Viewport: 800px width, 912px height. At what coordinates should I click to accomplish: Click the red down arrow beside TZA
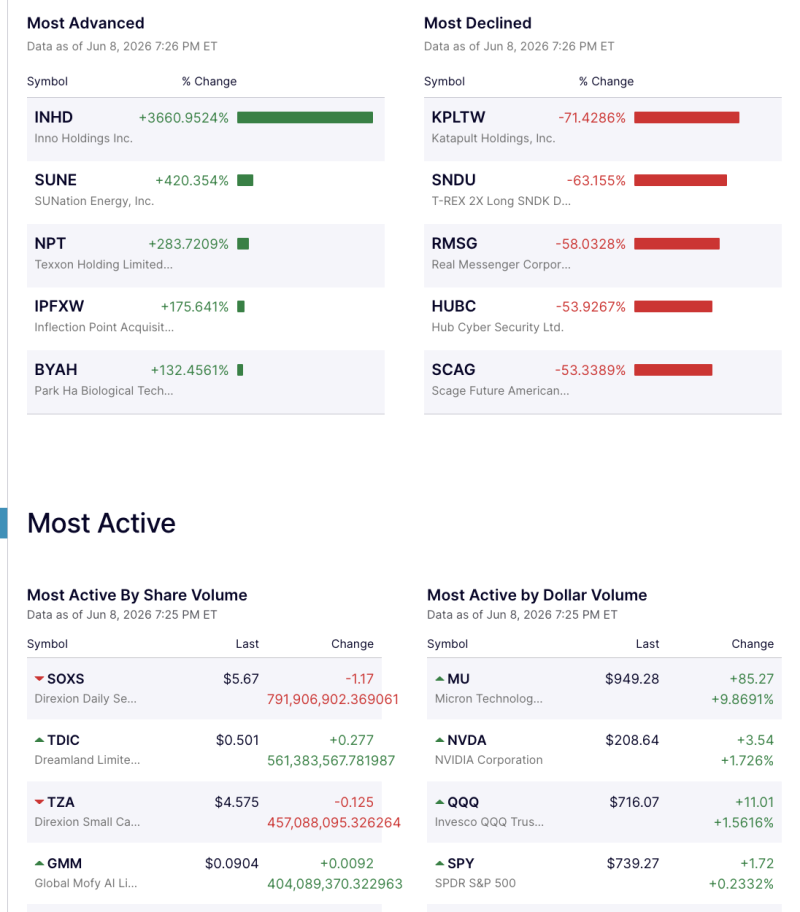click(39, 802)
